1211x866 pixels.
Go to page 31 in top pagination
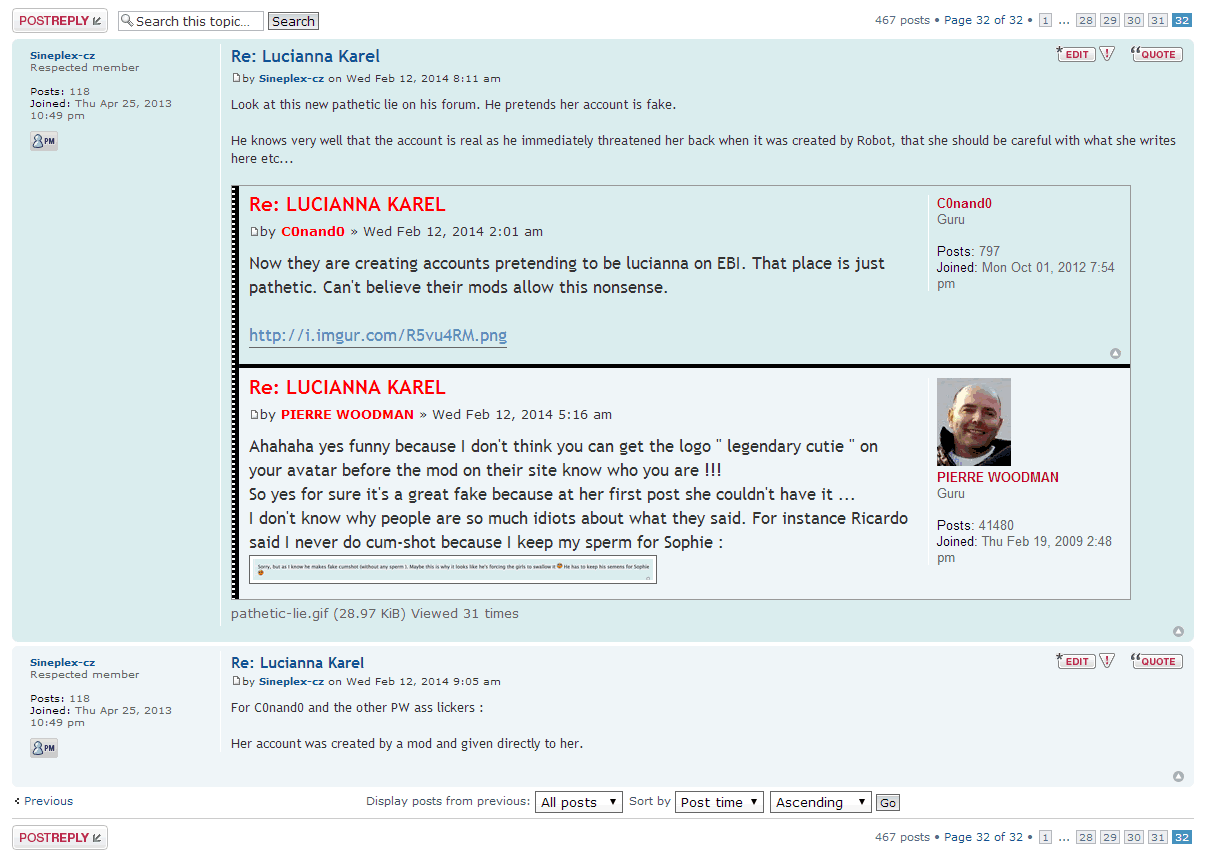1157,20
